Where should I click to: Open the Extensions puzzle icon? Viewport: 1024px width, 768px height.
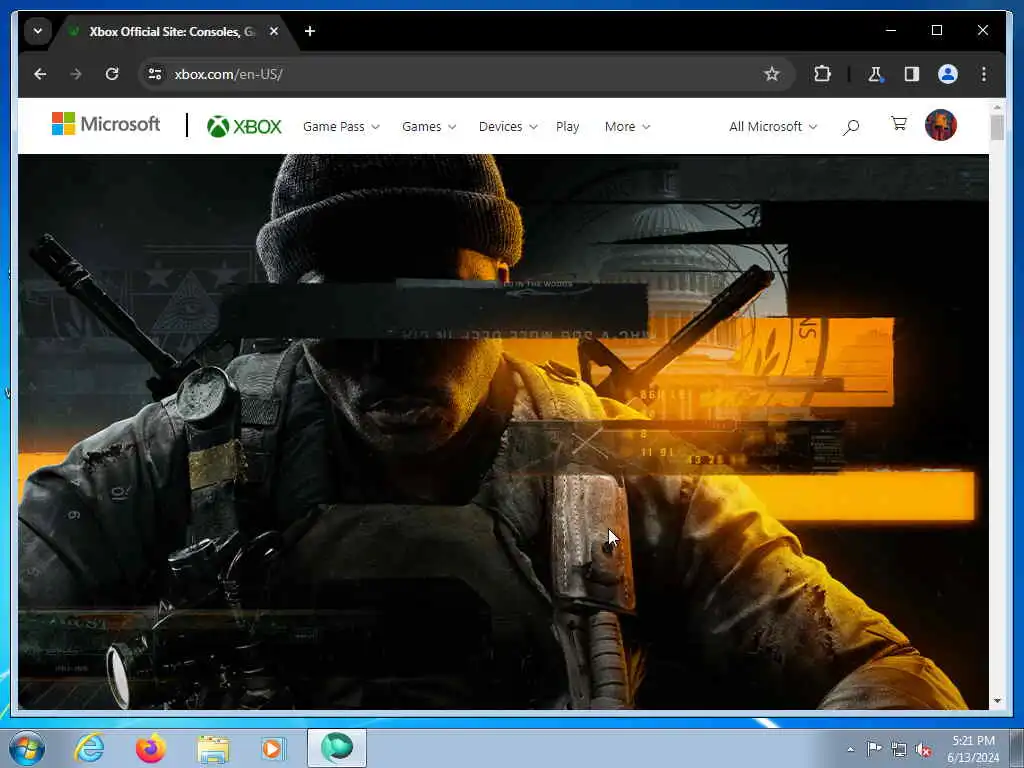tap(822, 74)
